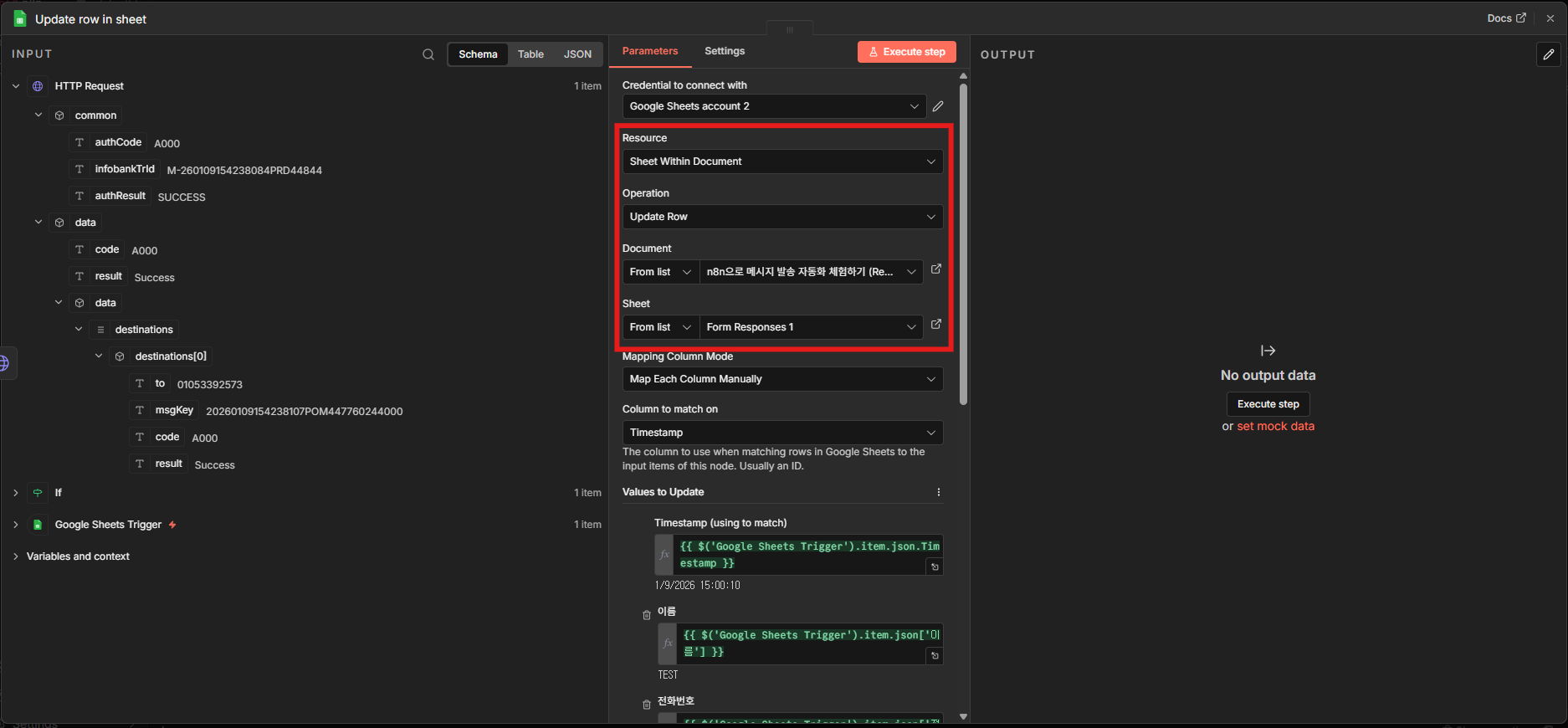Open the Settings tab
This screenshot has height=728, width=1568.
tap(725, 51)
